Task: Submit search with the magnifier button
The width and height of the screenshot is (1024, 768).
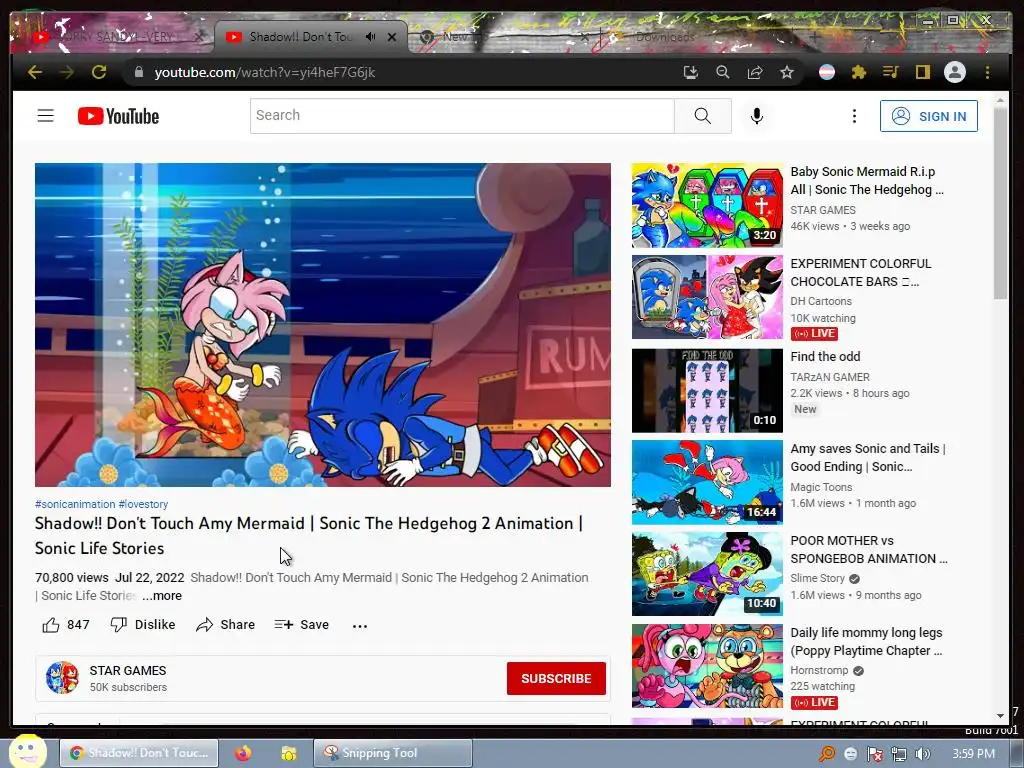Action: [x=703, y=116]
